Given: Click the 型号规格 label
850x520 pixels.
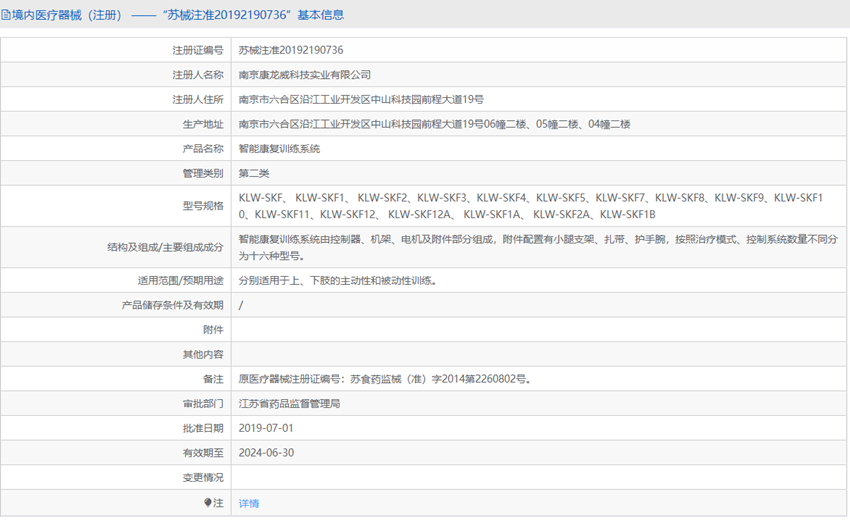Looking at the screenshot, I should [x=203, y=206].
